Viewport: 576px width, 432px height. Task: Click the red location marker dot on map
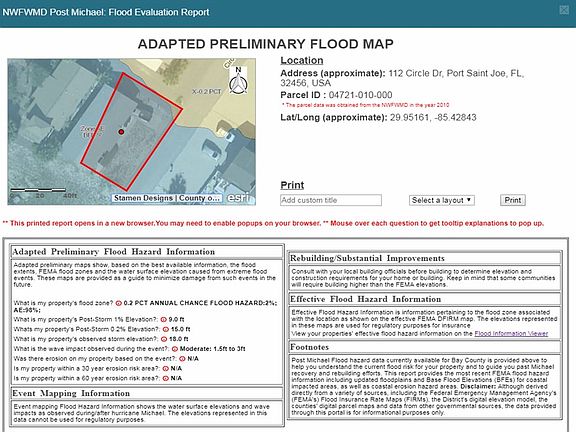121,132
